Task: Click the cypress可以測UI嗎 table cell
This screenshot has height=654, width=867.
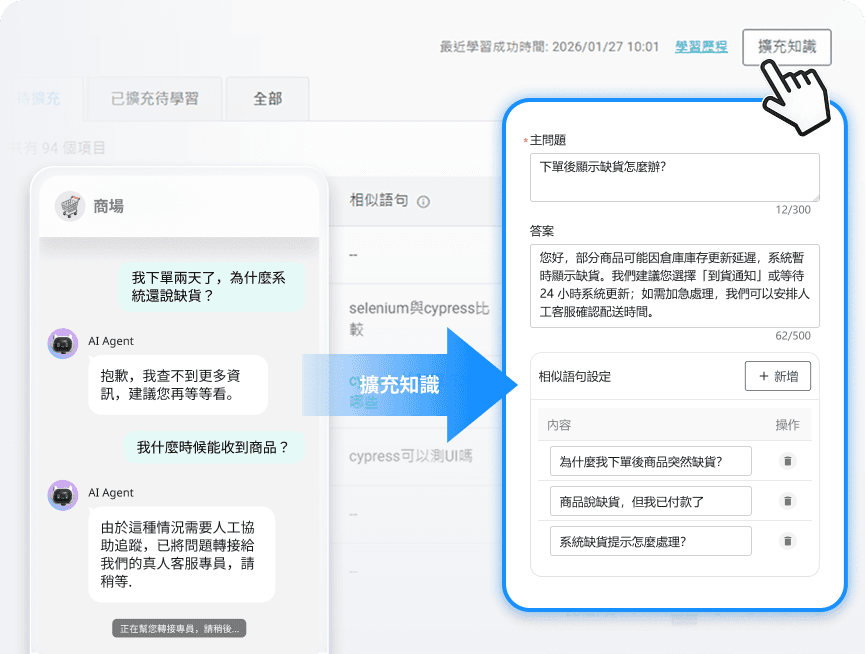Action: point(411,456)
